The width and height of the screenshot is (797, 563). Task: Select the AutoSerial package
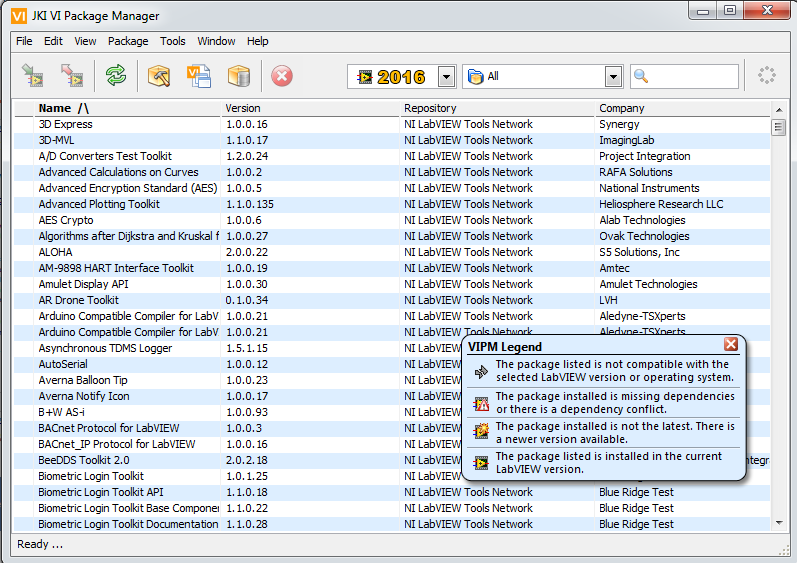pyautogui.click(x=63, y=364)
